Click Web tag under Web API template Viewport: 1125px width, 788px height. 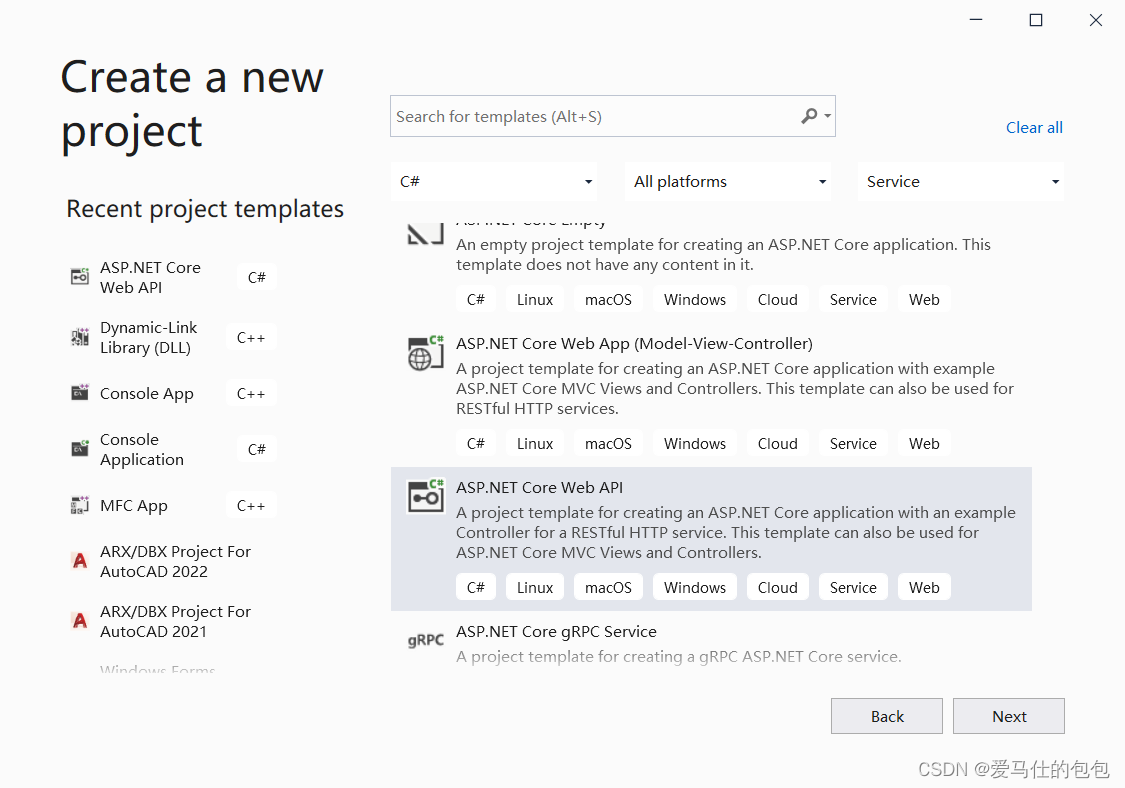coord(924,587)
